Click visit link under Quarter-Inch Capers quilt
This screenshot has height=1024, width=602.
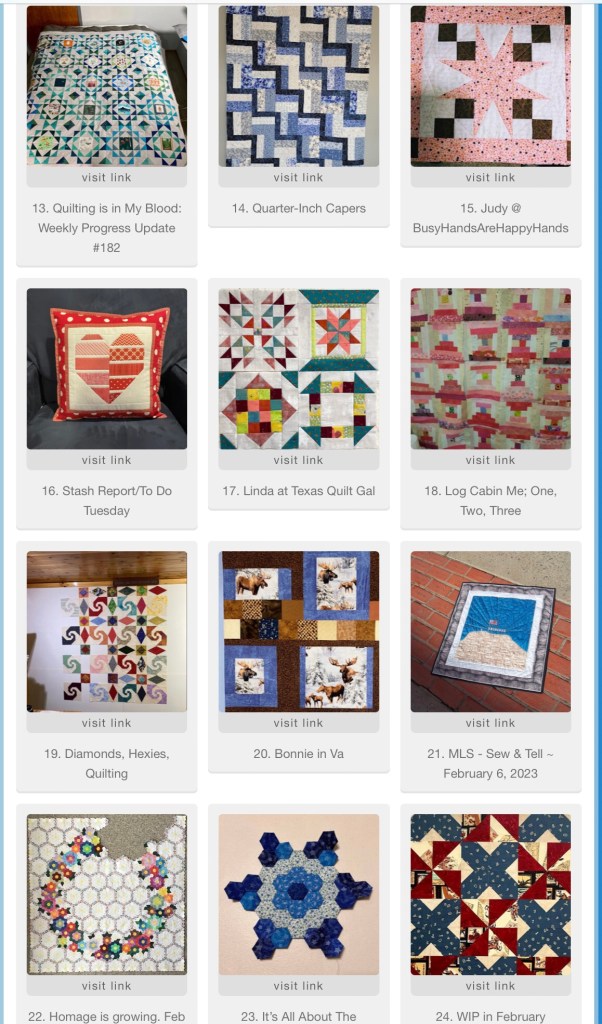pos(298,177)
